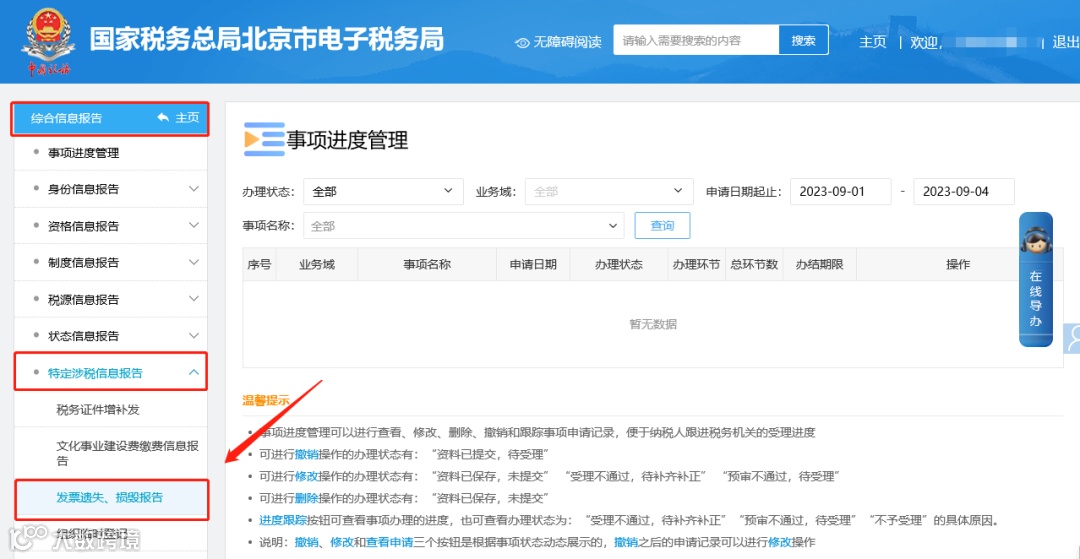The width and height of the screenshot is (1080, 559).
Task: Click the site title 国家税务总局北京市电子税务局
Action: click(x=267, y=40)
